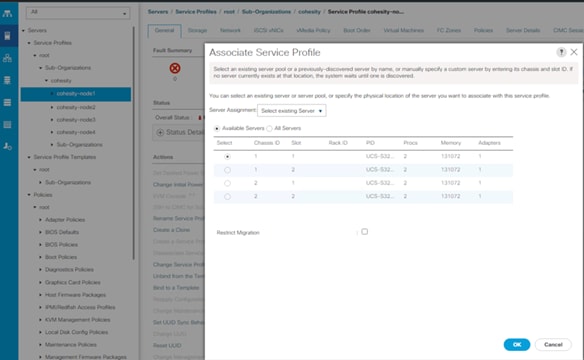Switch to the vMedia Policy tab
The image size is (584, 360).
(313, 31)
